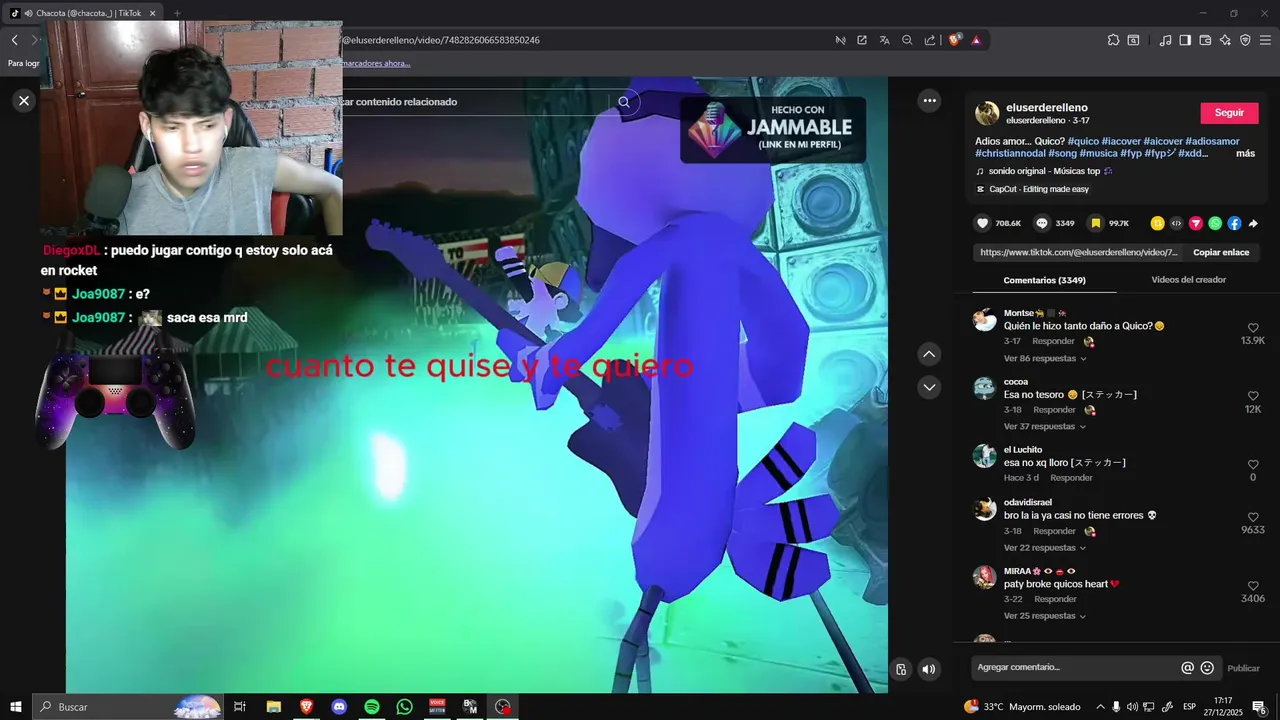This screenshot has width=1280, height=720.
Task: Mute the video with the speaker icon
Action: tap(929, 669)
